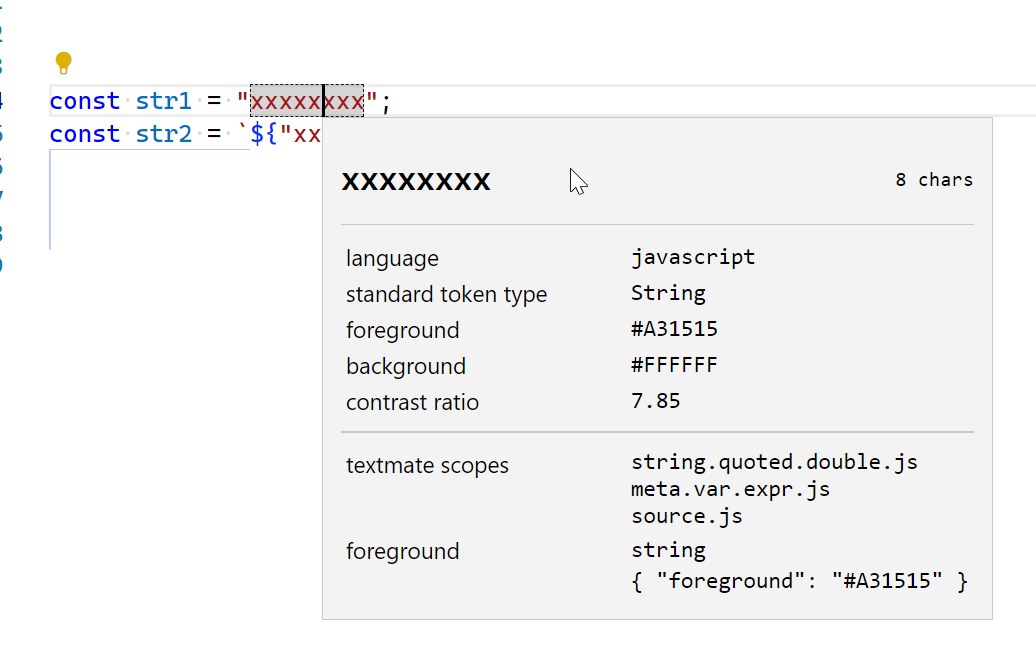The width and height of the screenshot is (1036, 652).
Task: Click the 'textmate scopes' label
Action: pyautogui.click(x=427, y=465)
